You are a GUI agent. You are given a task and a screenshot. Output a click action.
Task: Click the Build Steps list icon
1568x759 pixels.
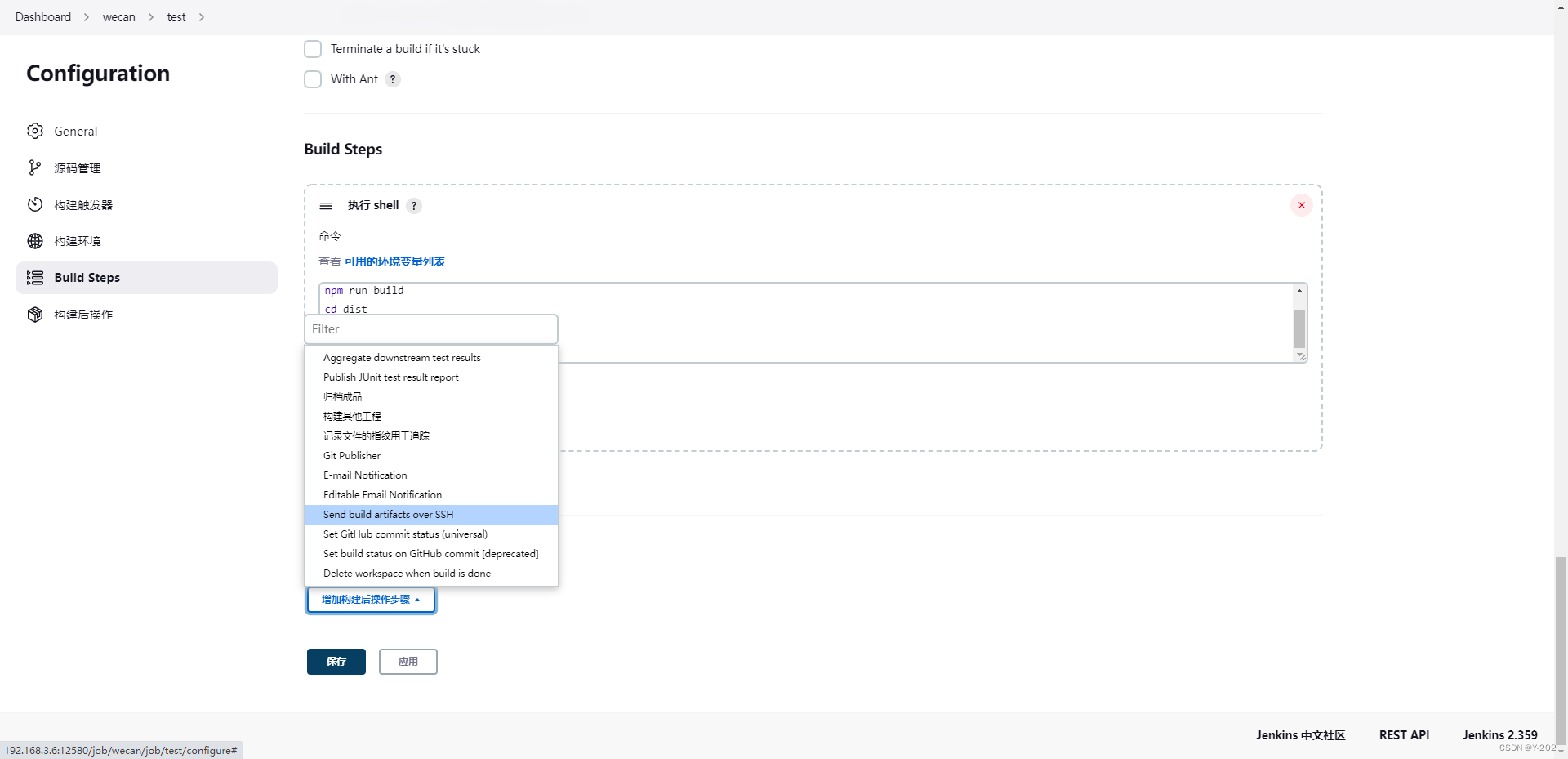tap(34, 278)
